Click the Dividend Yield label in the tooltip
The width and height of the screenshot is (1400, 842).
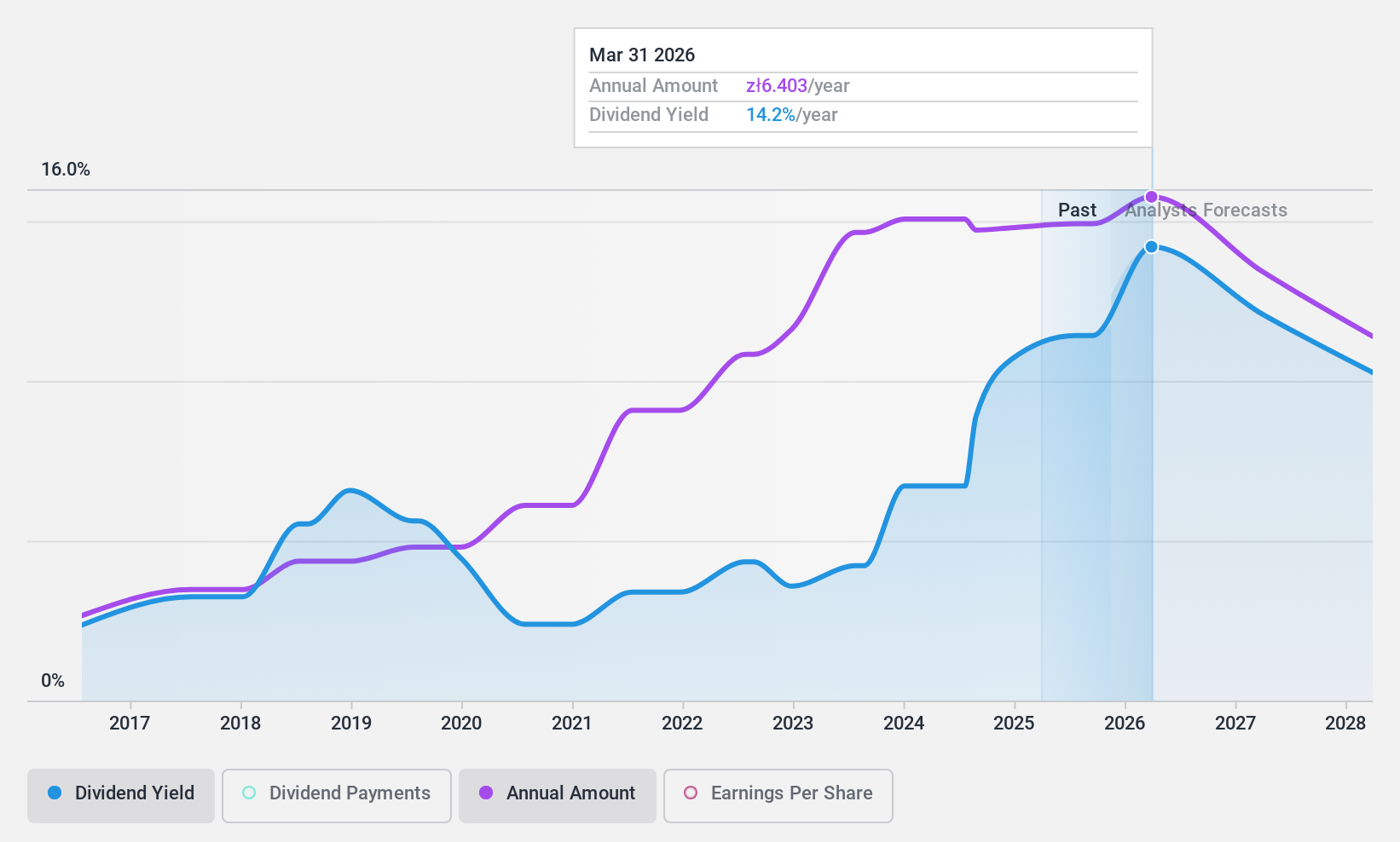point(649,114)
